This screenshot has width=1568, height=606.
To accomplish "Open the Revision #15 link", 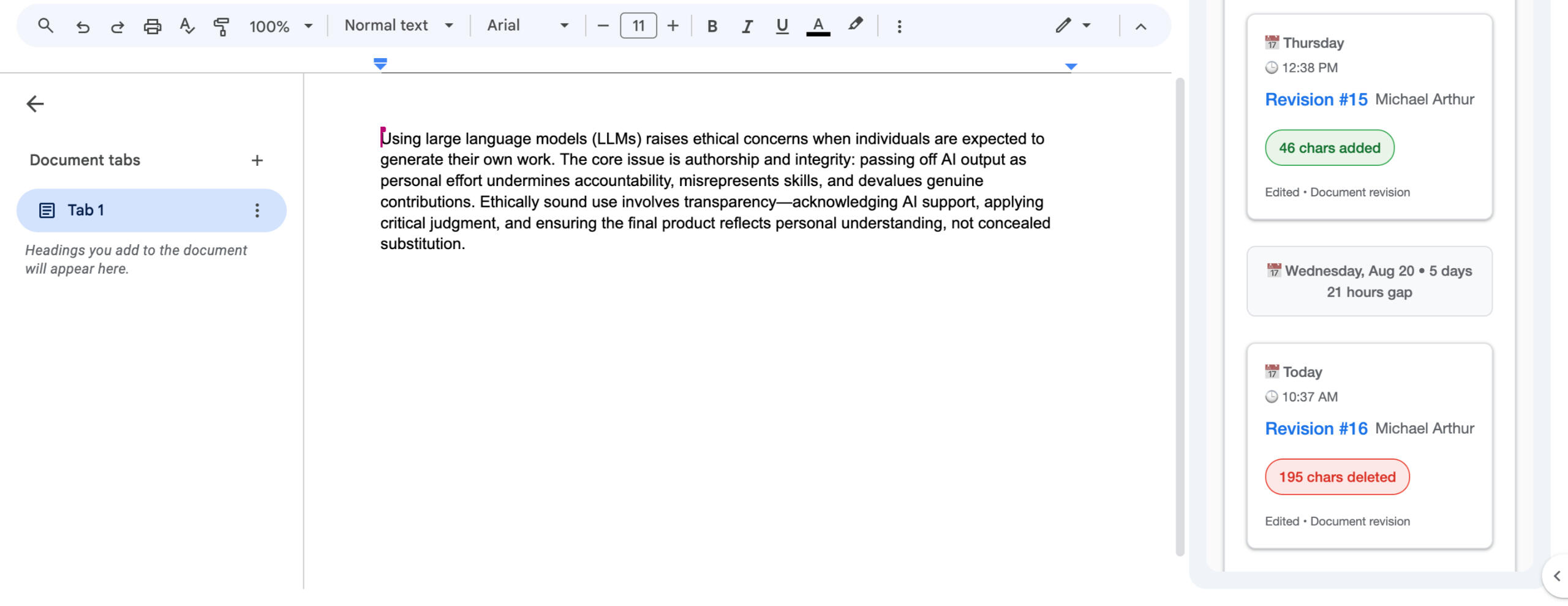I will click(1316, 100).
